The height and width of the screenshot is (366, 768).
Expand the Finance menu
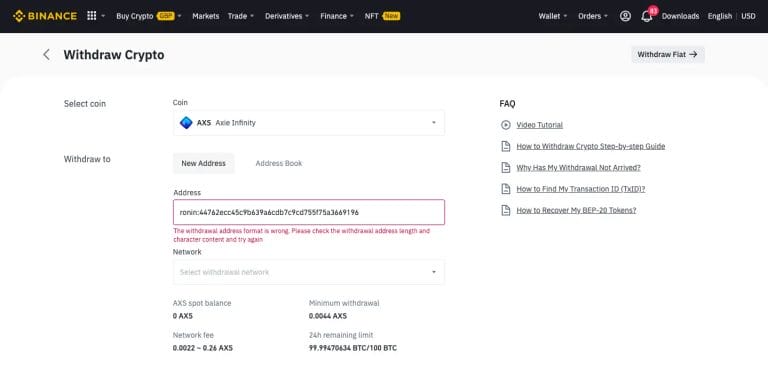point(337,16)
